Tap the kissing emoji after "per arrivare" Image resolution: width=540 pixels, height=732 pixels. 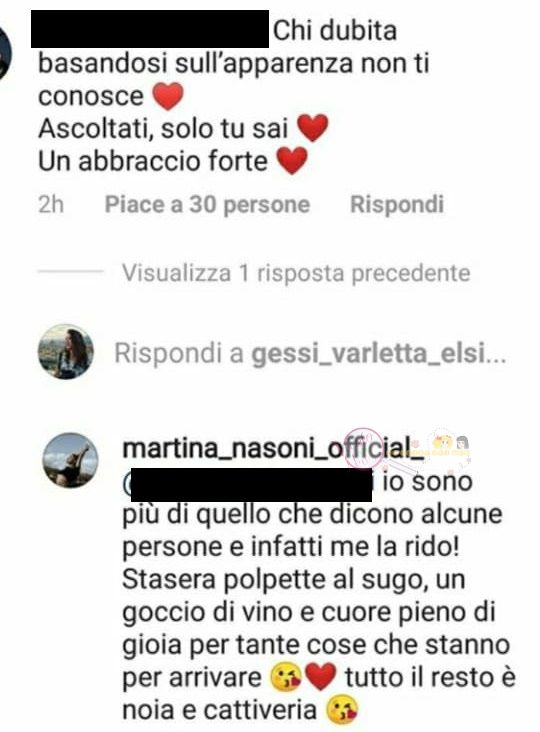pyautogui.click(x=286, y=678)
